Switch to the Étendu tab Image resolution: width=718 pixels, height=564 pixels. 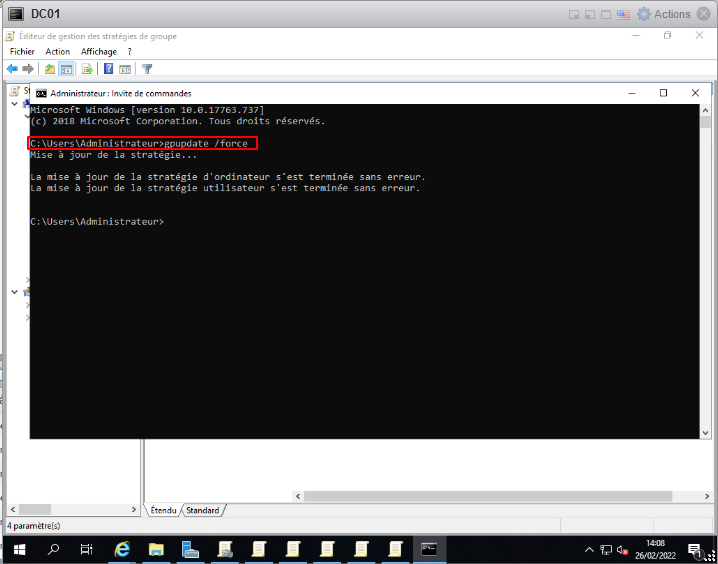164,510
